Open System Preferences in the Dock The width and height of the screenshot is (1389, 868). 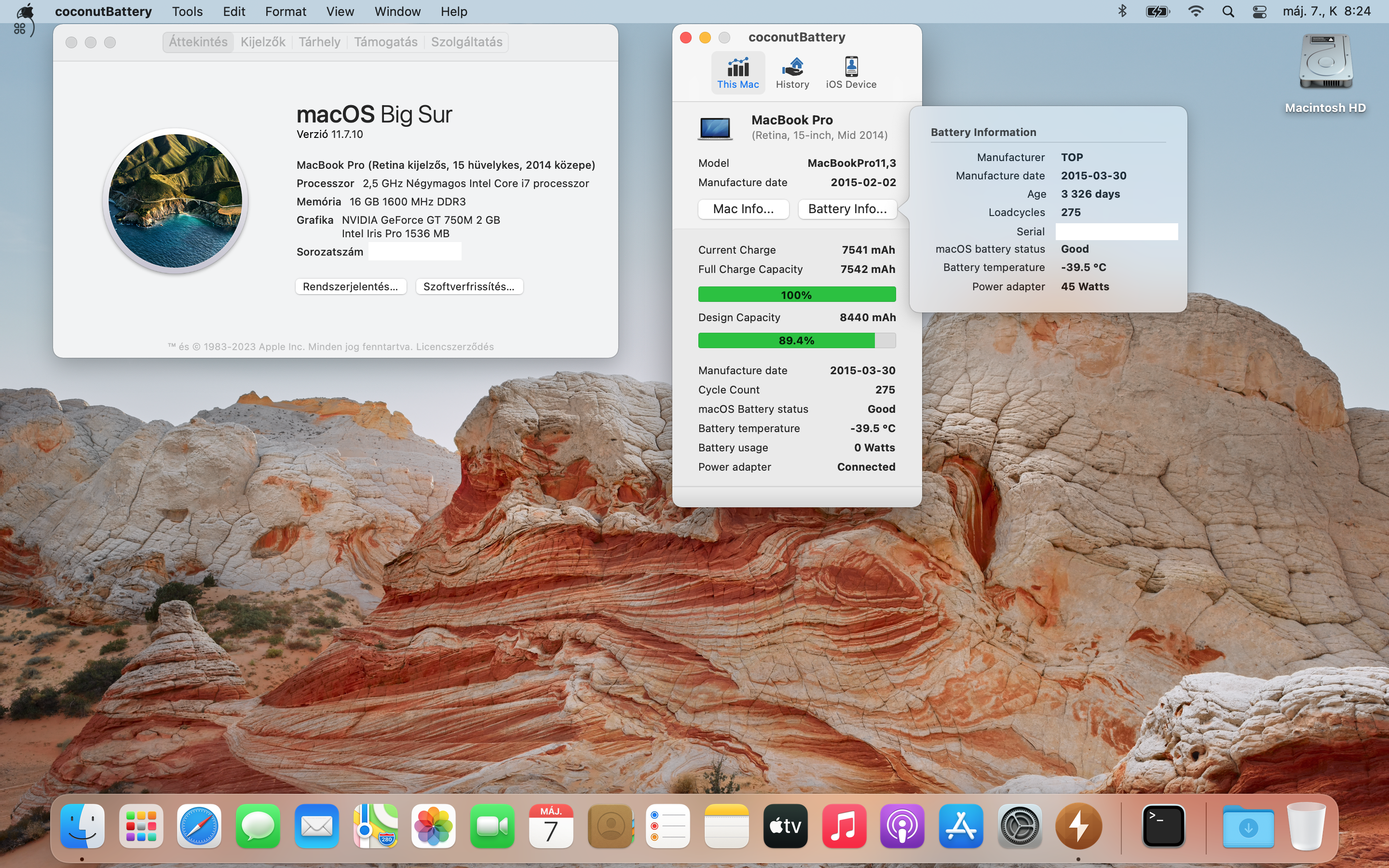point(1020,826)
